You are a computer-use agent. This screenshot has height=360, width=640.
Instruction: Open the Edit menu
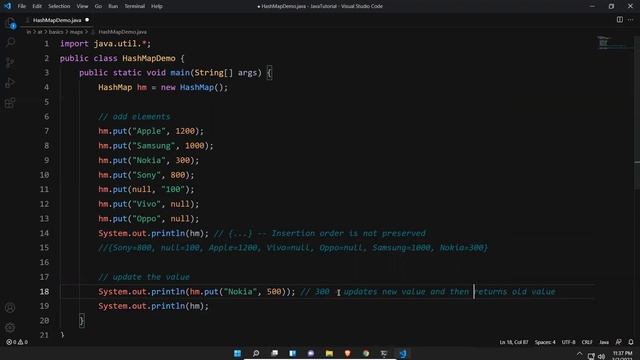click(37, 6)
